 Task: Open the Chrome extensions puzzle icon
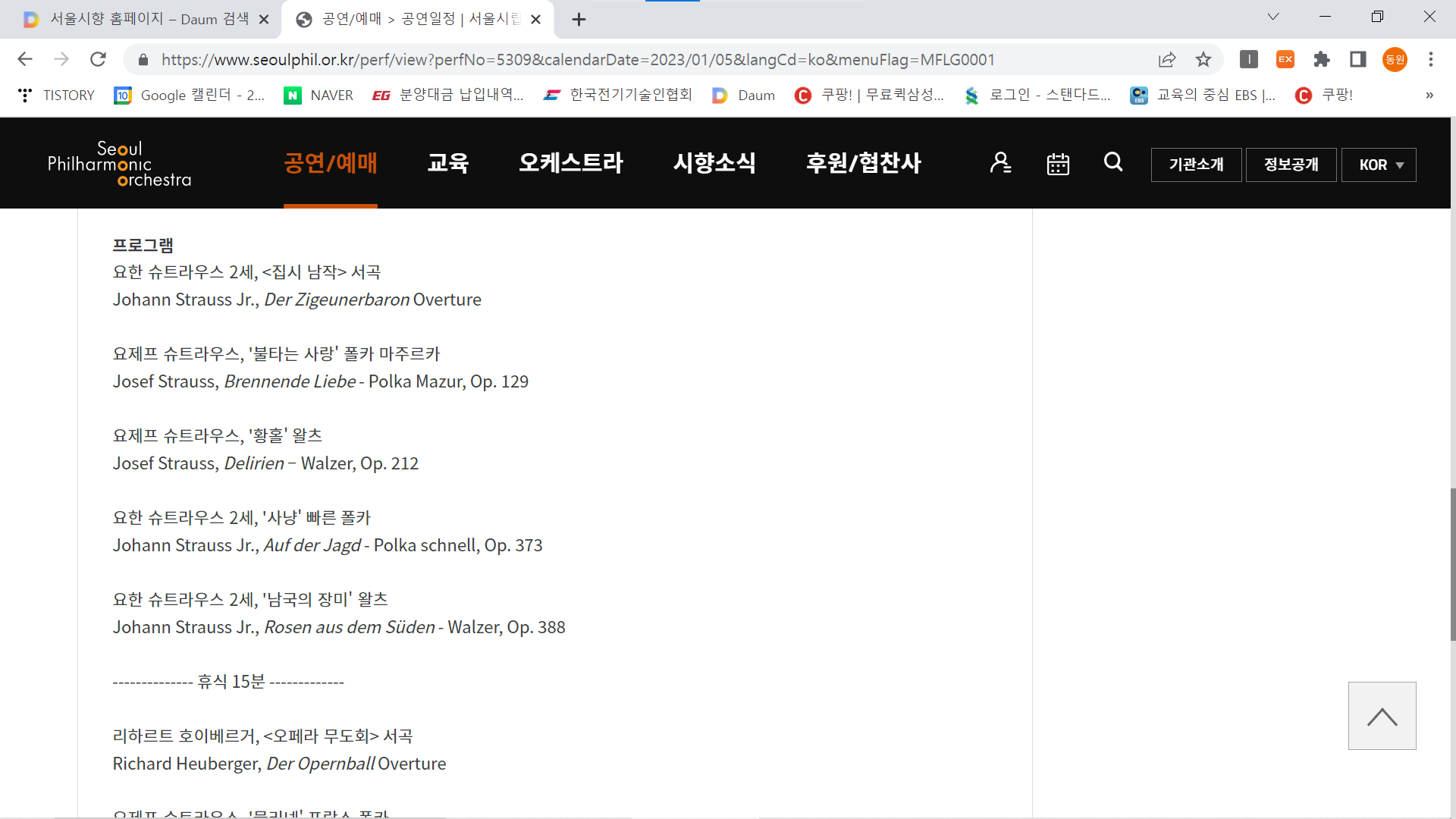(x=1322, y=59)
